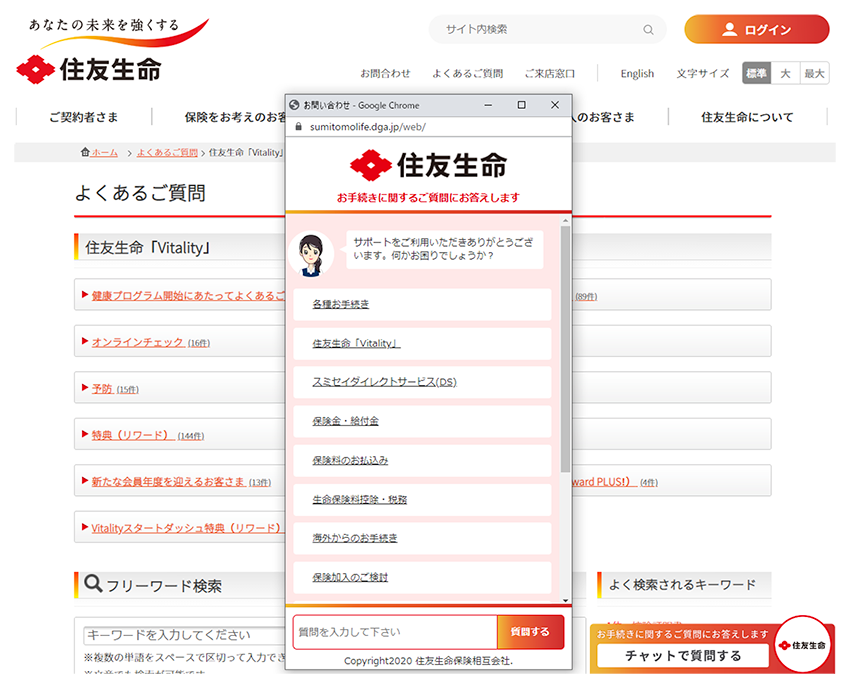Image resolution: width=850 pixels, height=688 pixels.
Task: Click the chat window scrollbar thumb
Action: (565, 349)
